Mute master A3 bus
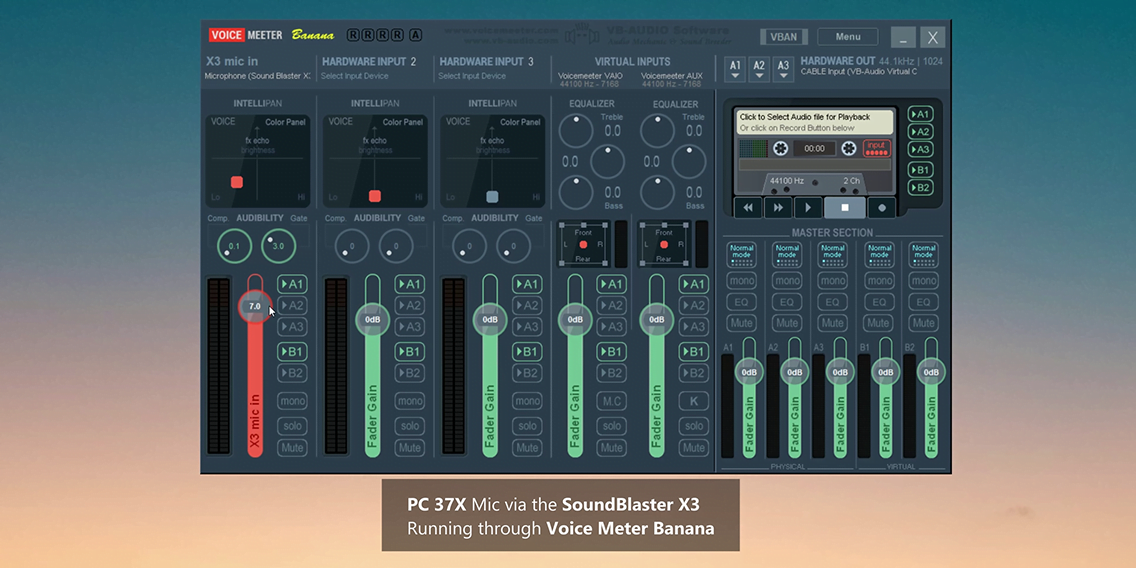The image size is (1136, 568). click(x=832, y=323)
